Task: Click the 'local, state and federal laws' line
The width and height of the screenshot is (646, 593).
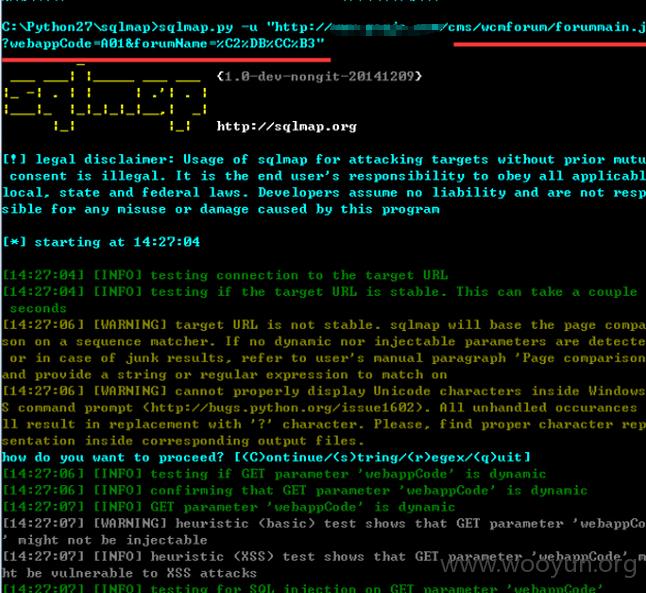Action: click(x=323, y=192)
